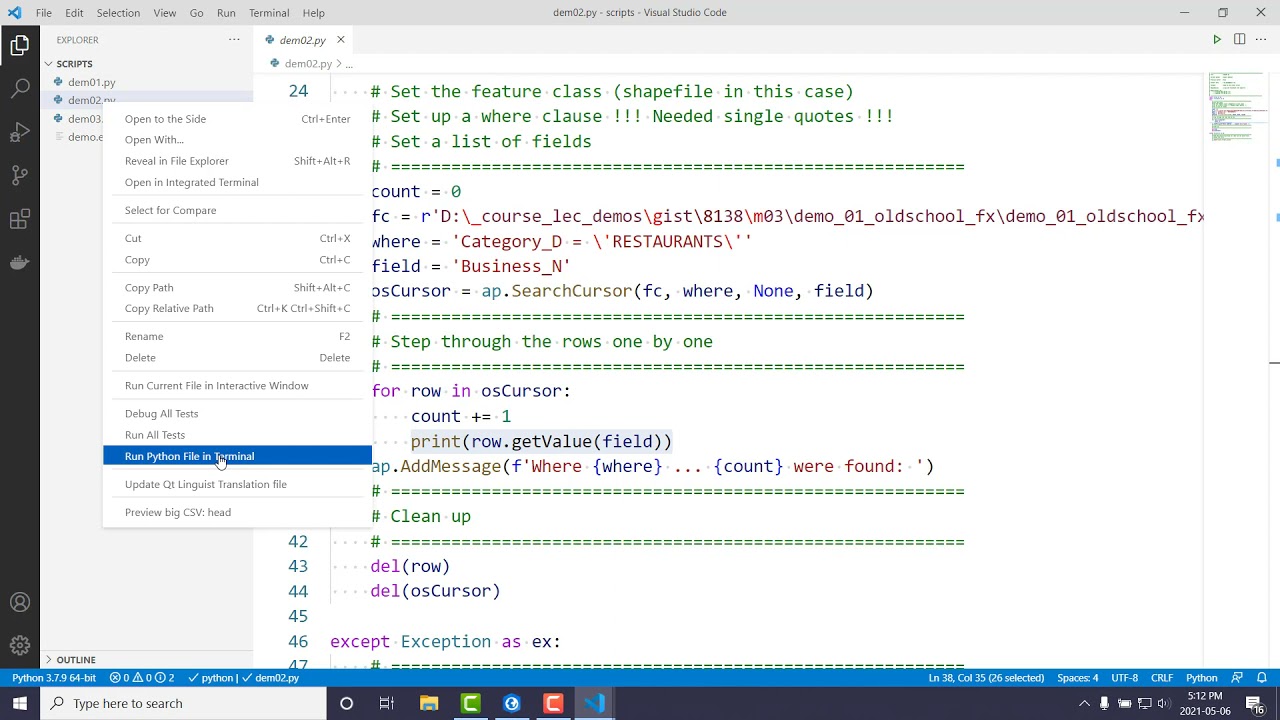Open the green Camtasia taskbar icon

tap(470, 704)
